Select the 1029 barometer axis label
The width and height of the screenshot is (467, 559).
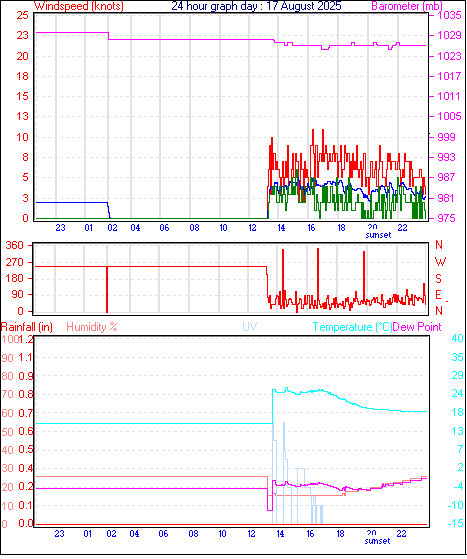[449, 35]
